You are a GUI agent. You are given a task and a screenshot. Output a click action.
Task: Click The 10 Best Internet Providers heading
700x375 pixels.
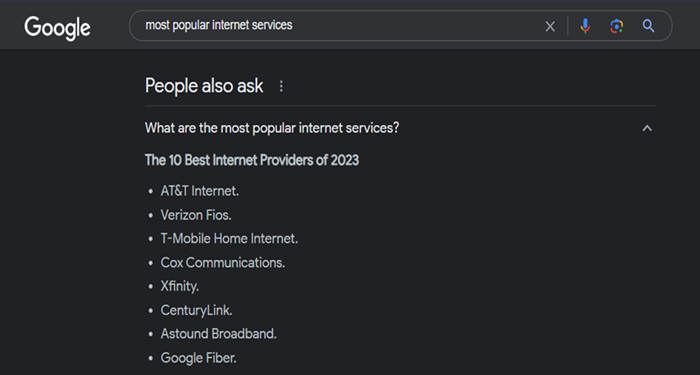[252, 160]
